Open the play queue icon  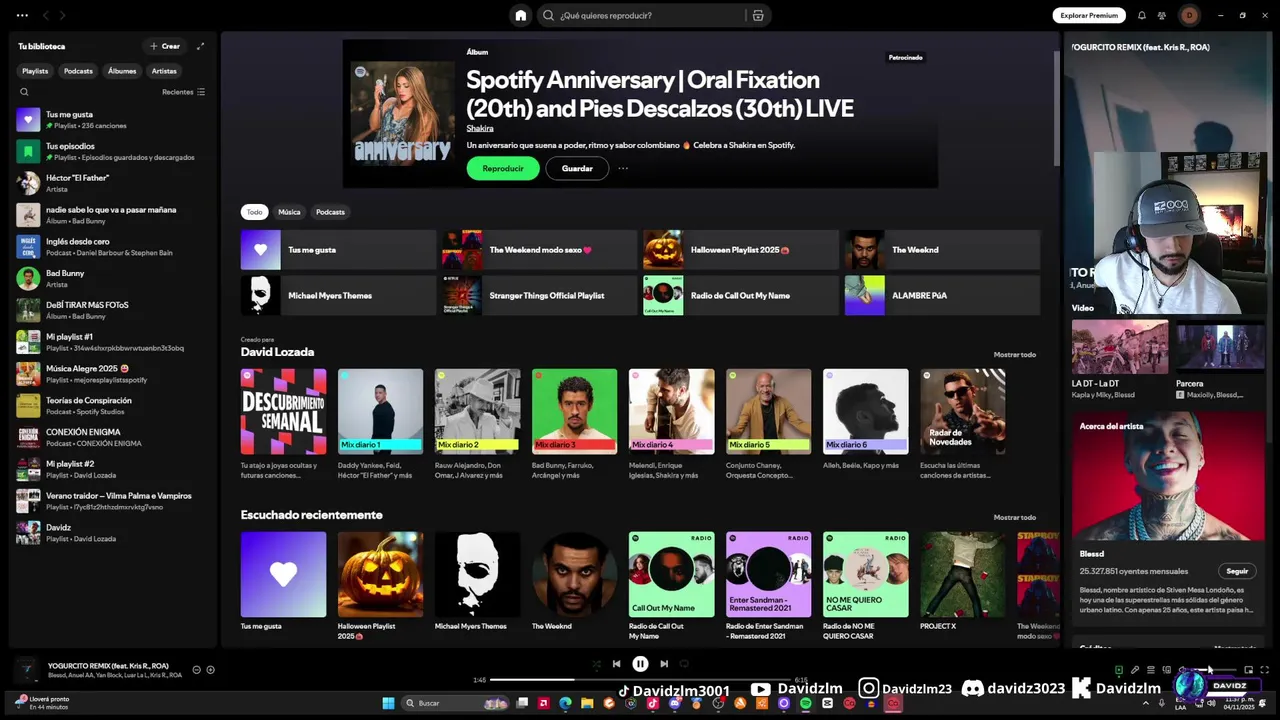click(1151, 670)
